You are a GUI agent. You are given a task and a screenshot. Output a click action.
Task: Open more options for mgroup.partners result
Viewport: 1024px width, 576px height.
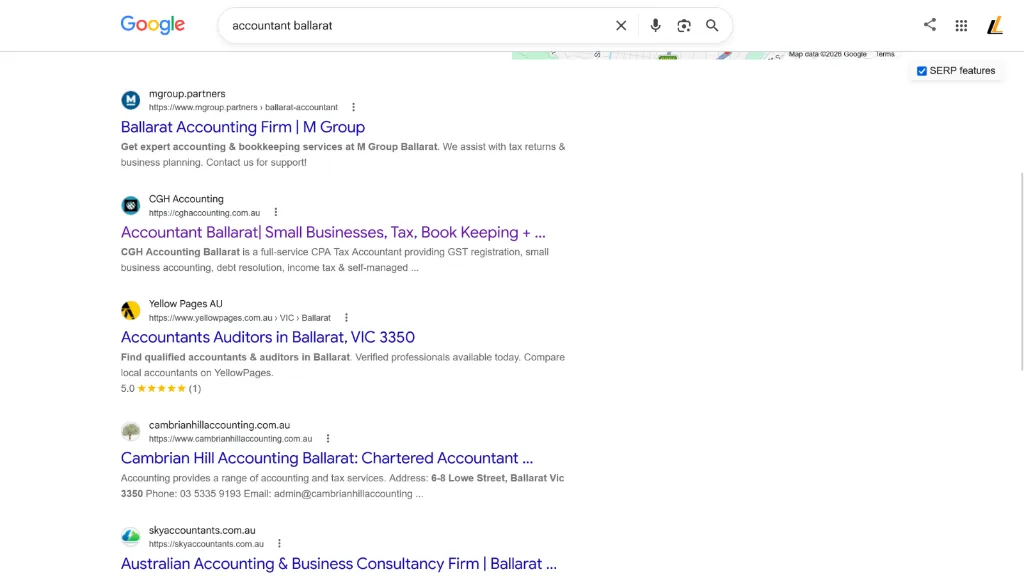coord(353,107)
